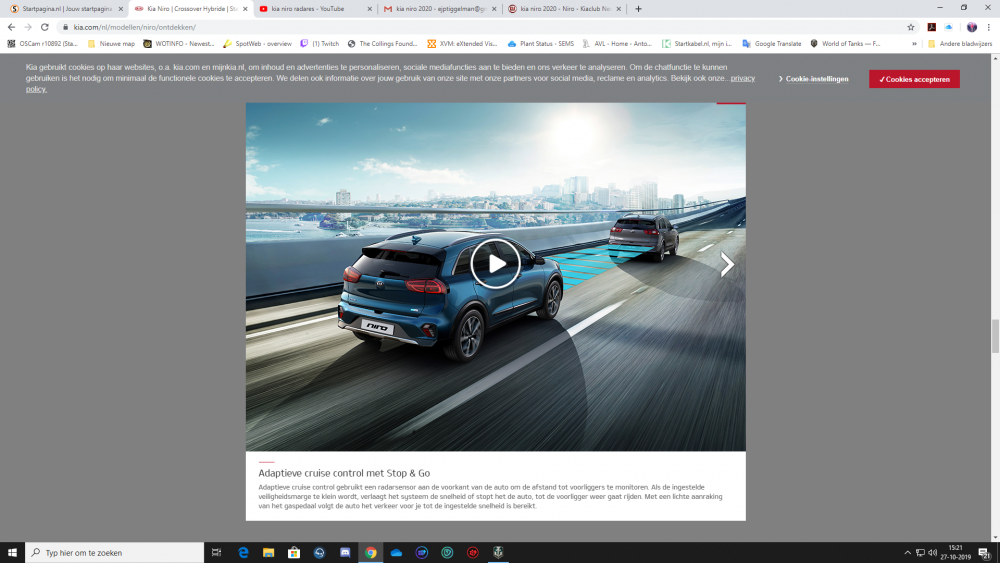This screenshot has height=563, width=1000.
Task: Click the Windows search box
Action: tap(115, 552)
